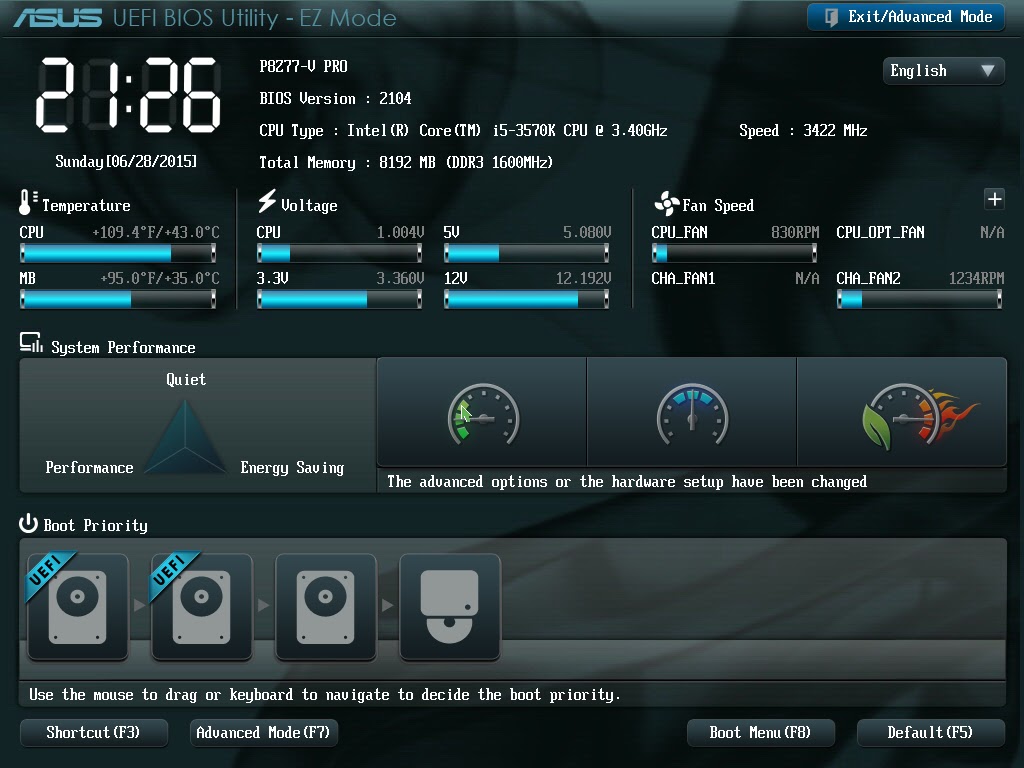Click the CPU Type i5-3570K line
This screenshot has width=1024, height=768.
pyautogui.click(x=463, y=131)
